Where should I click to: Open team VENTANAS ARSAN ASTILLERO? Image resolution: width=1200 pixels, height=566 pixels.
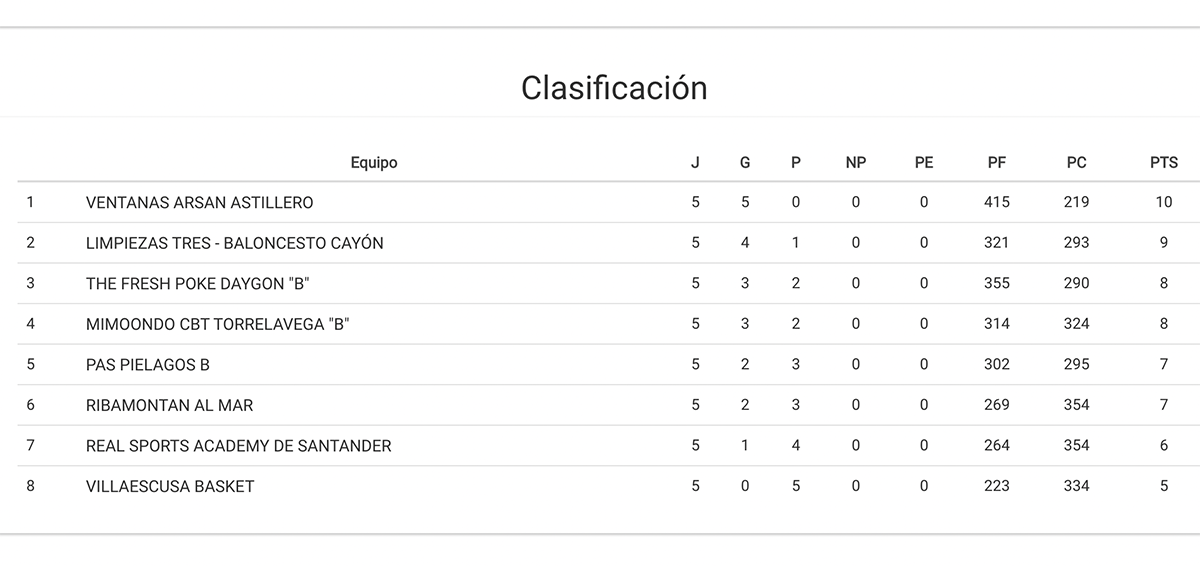(200, 202)
